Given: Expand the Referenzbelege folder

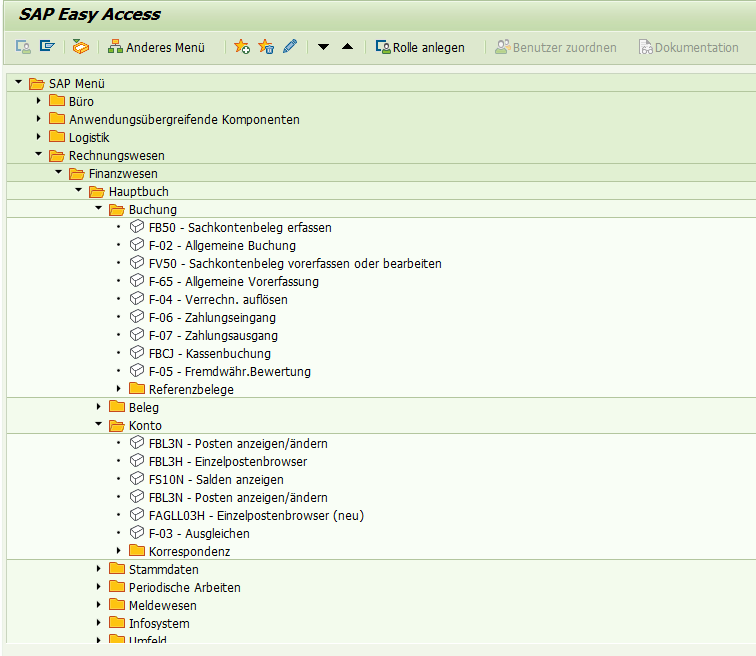Looking at the screenshot, I should pyautogui.click(x=119, y=388).
